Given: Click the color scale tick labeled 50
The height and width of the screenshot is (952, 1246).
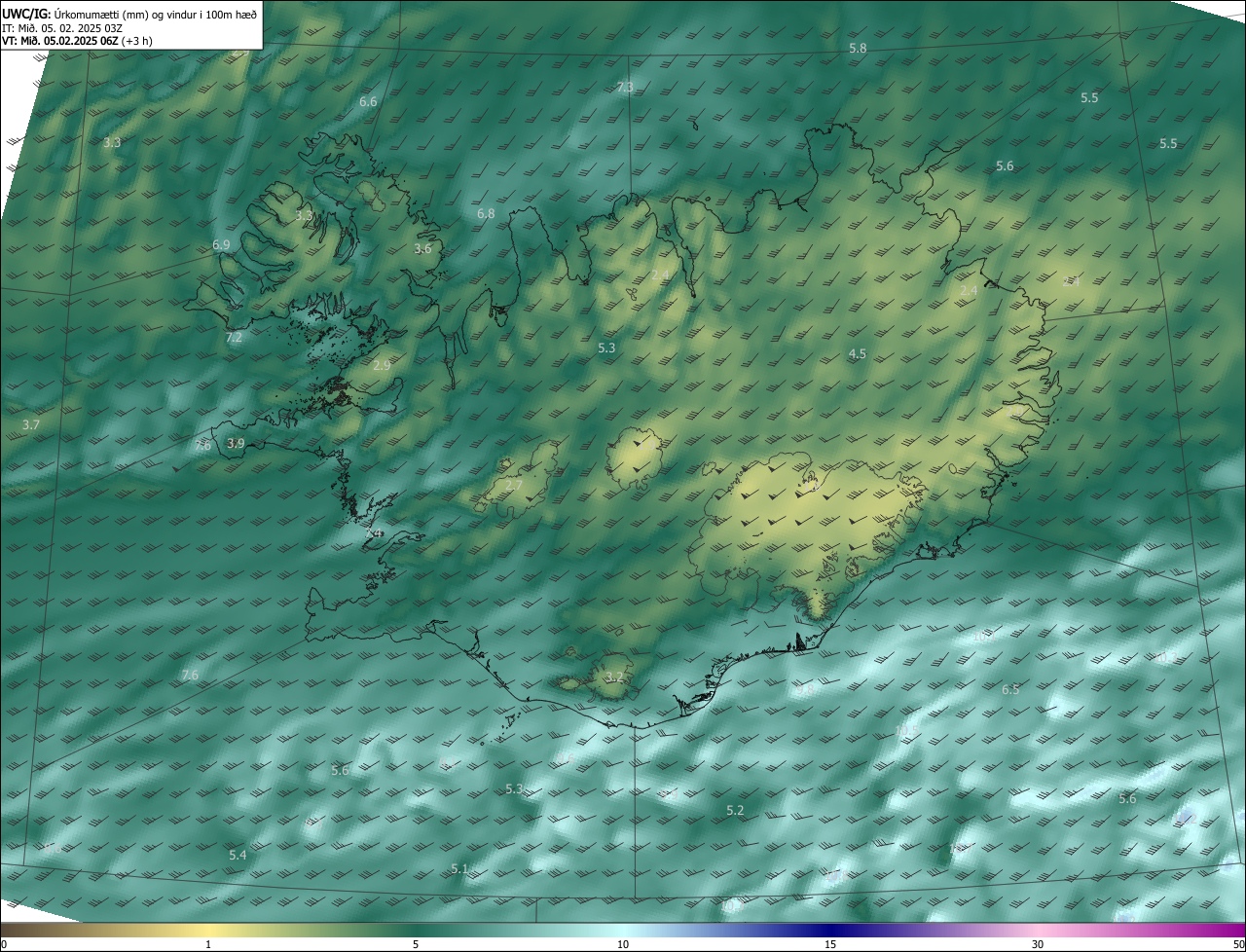Looking at the screenshot, I should (x=1238, y=944).
